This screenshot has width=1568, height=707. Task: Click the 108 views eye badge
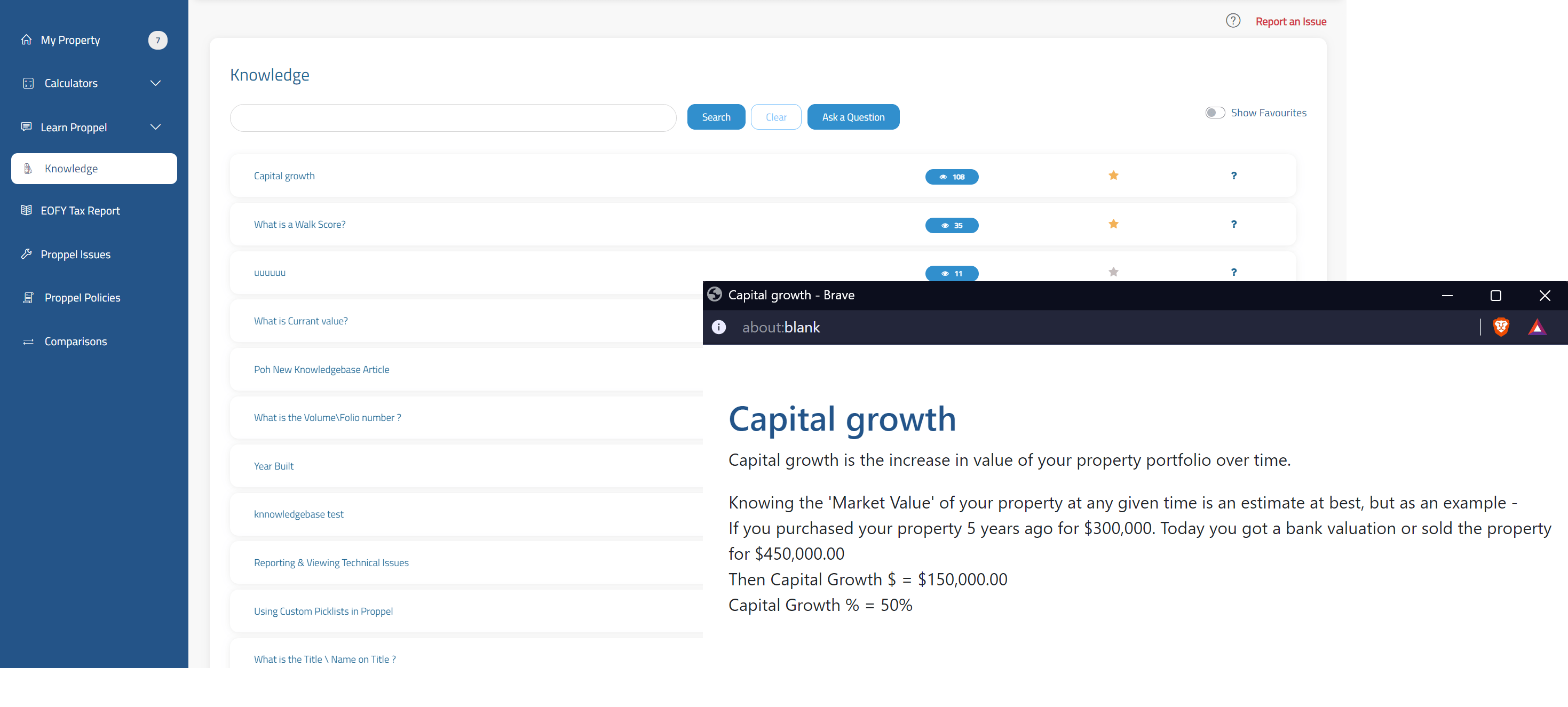coord(952,177)
